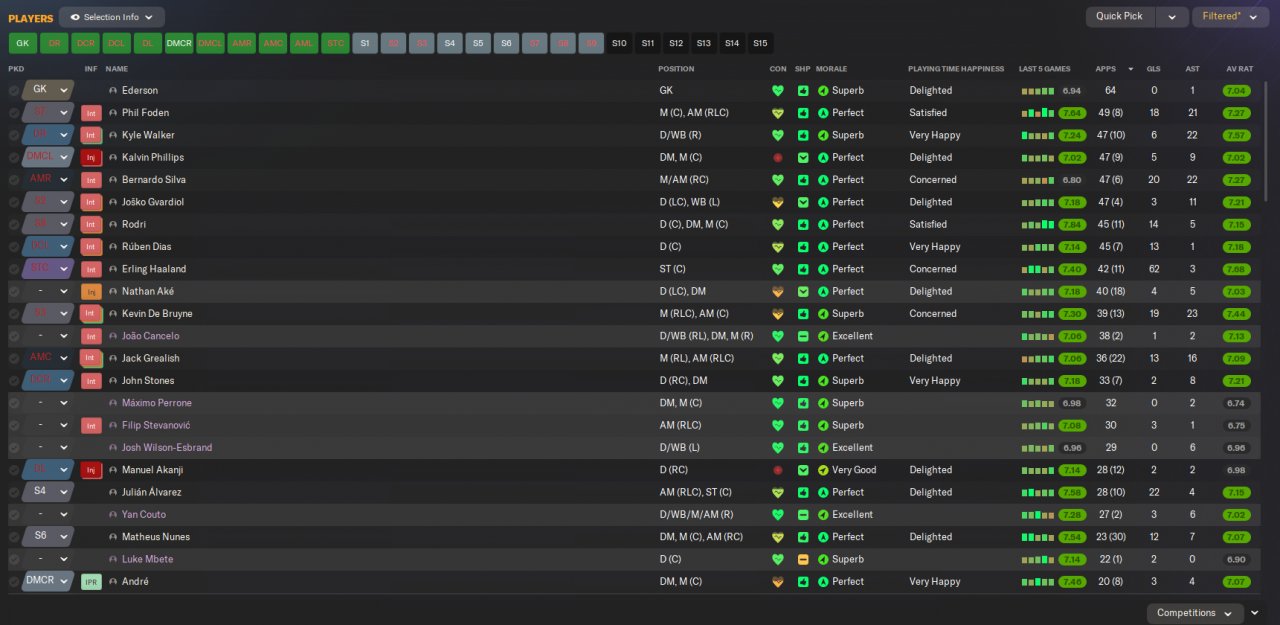Select the DMCR position slot tab

(x=179, y=43)
